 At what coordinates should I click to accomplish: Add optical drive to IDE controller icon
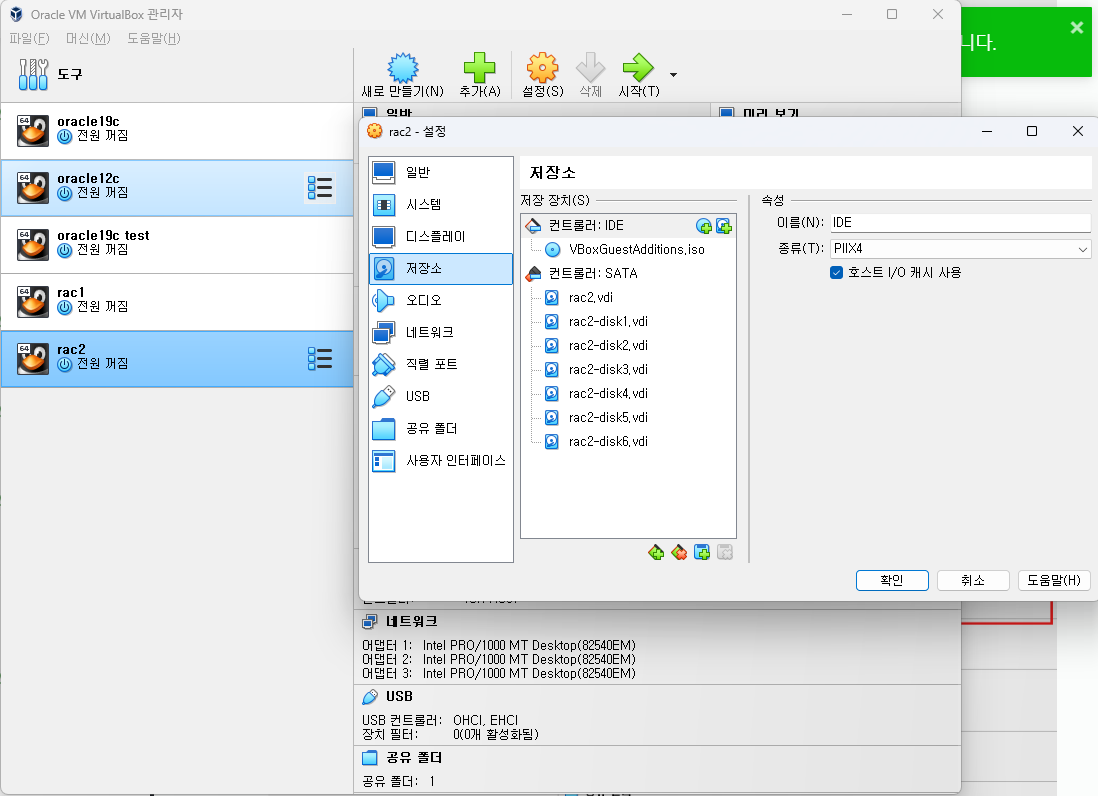pyautogui.click(x=704, y=225)
